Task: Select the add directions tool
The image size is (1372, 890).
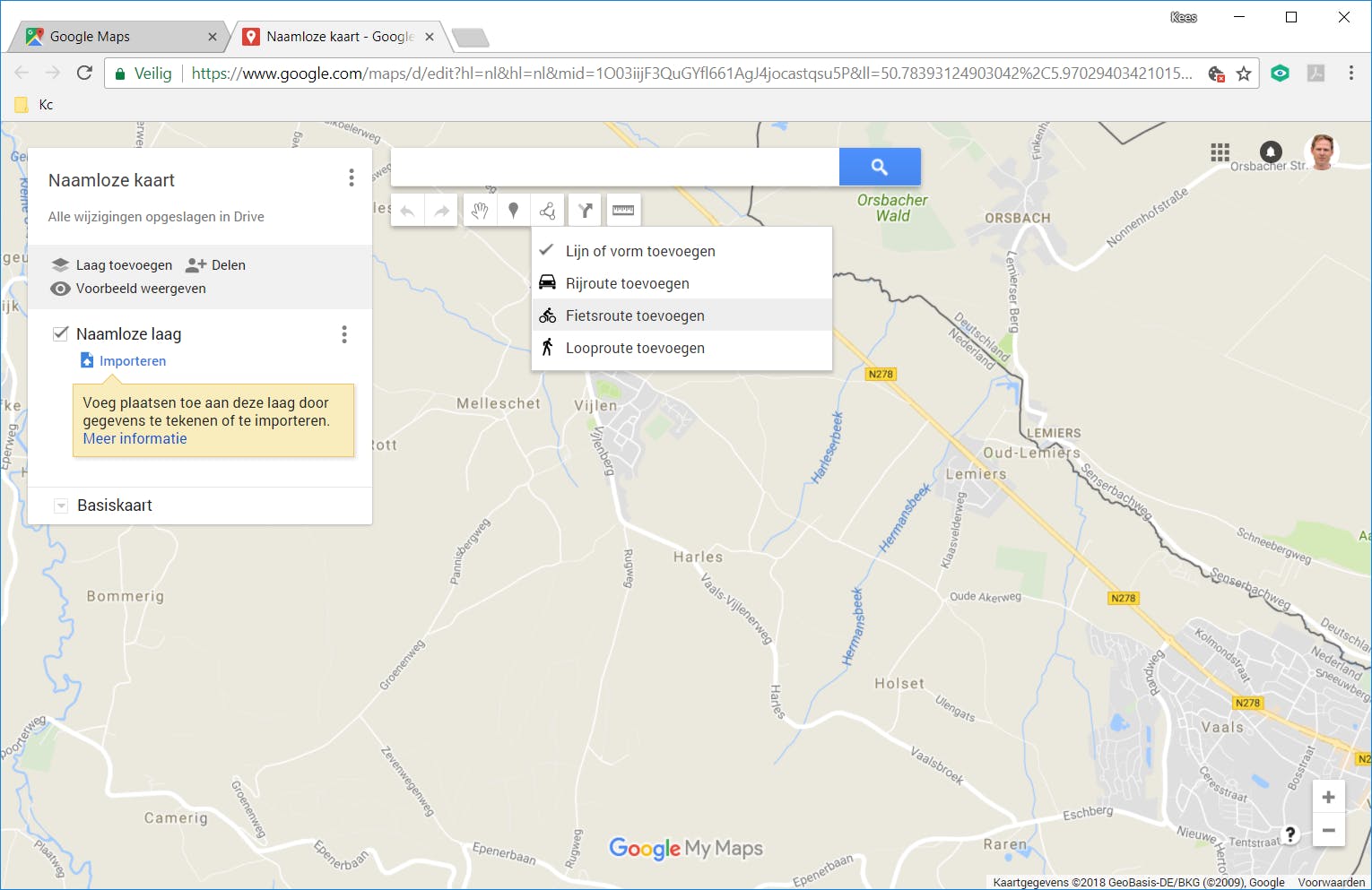Action: [x=585, y=211]
